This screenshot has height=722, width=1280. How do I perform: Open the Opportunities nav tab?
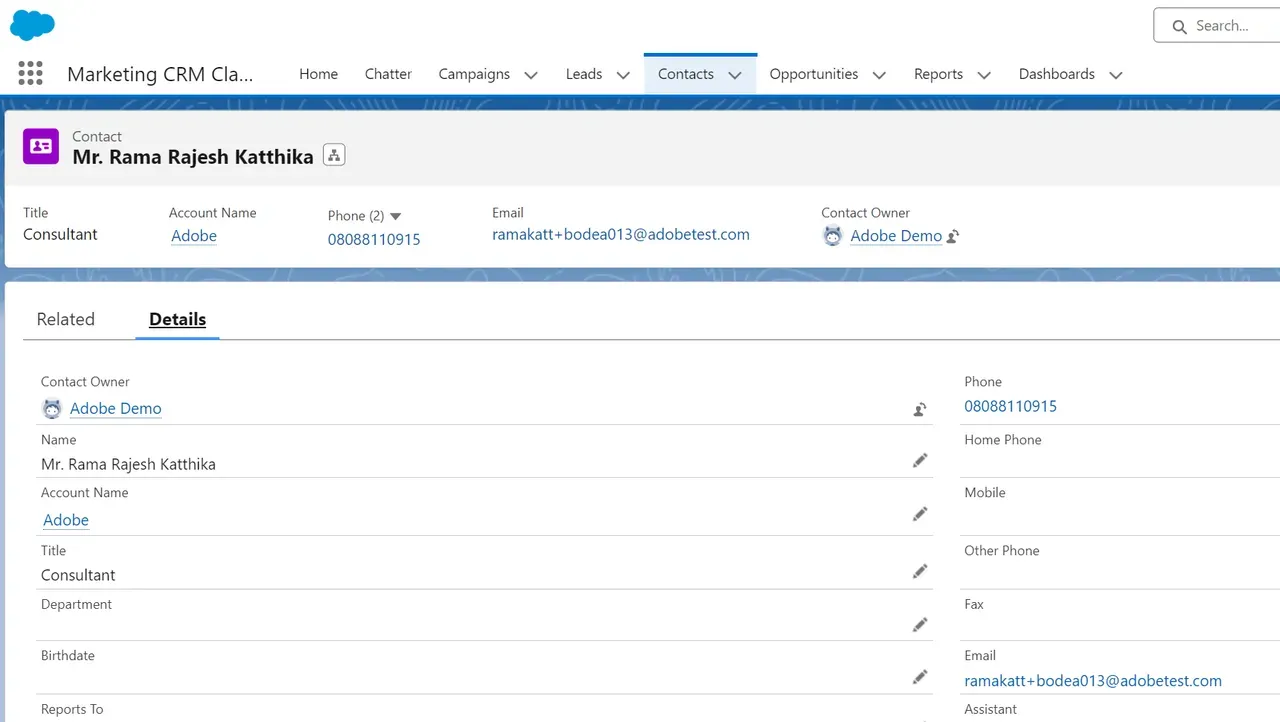[x=814, y=74]
